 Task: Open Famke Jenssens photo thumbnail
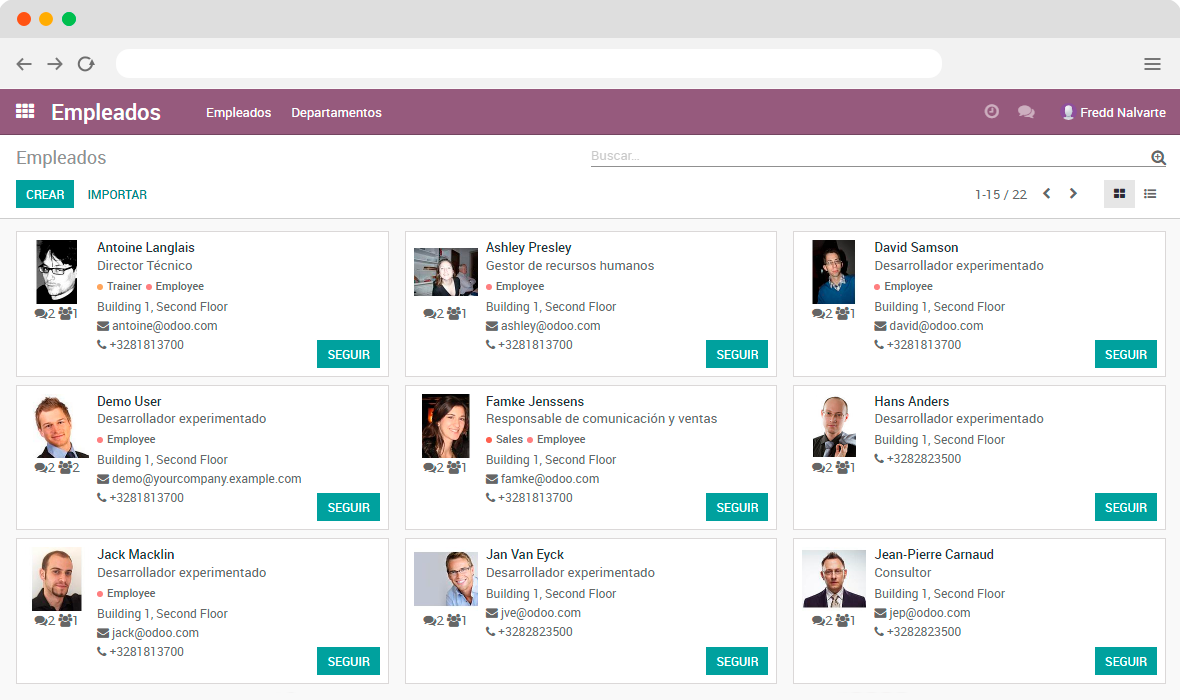(x=445, y=426)
